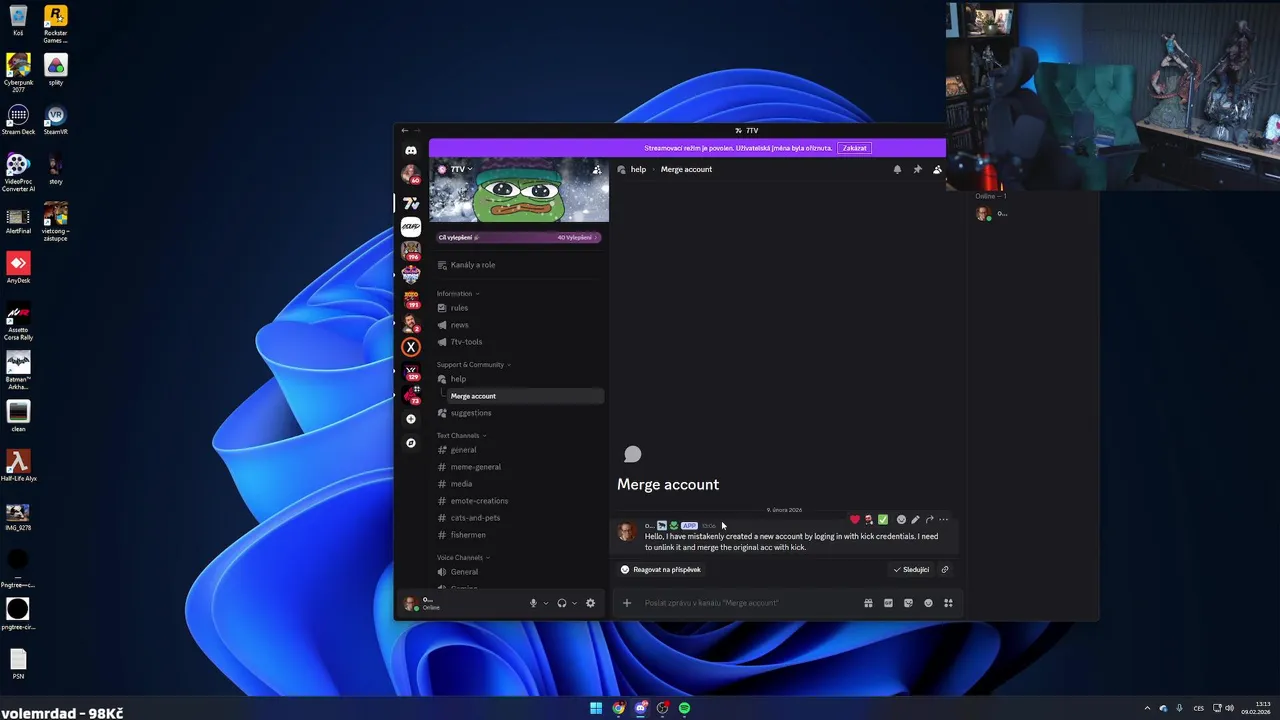
Task: Expand the 40 Vylepšení boost goal bar
Action: 519,237
